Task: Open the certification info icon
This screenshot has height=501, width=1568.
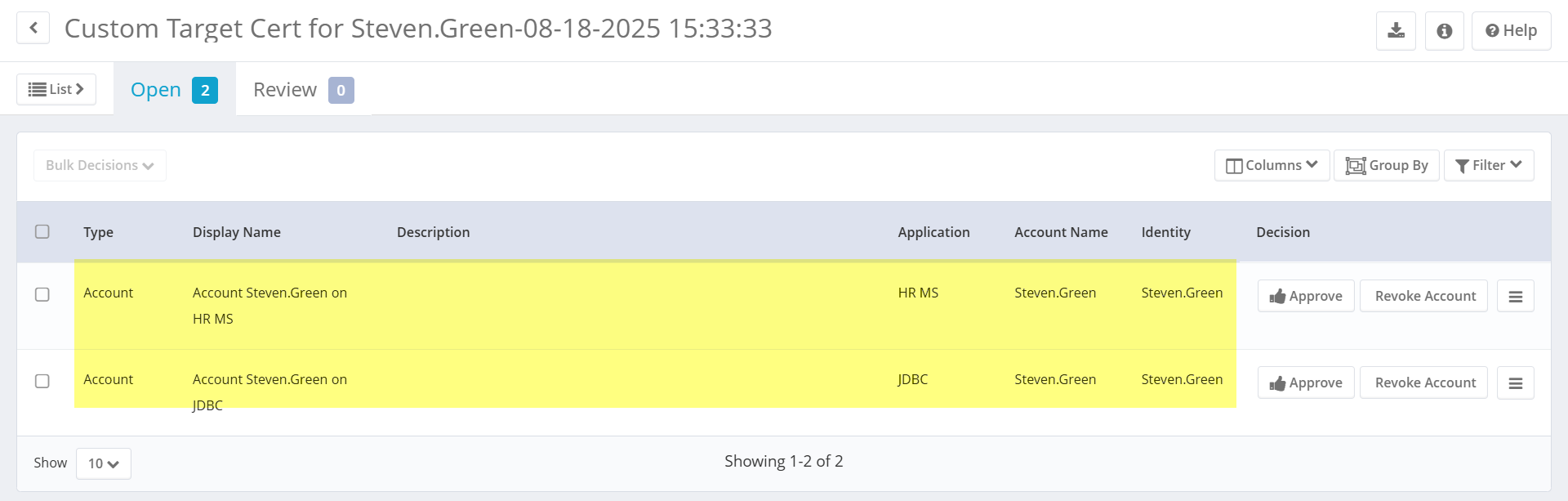Action: pyautogui.click(x=1444, y=31)
